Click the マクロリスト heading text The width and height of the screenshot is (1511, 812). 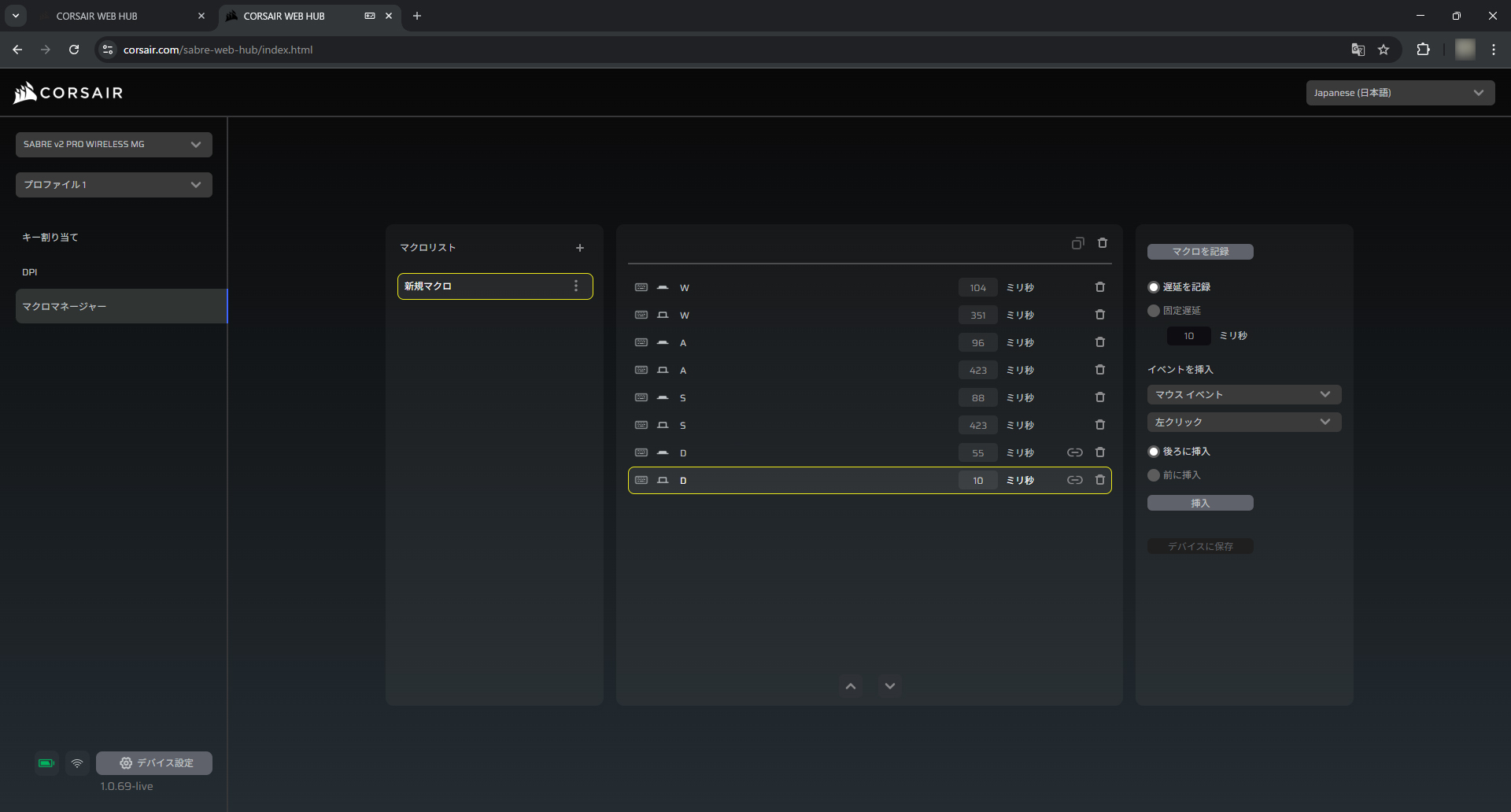click(428, 248)
